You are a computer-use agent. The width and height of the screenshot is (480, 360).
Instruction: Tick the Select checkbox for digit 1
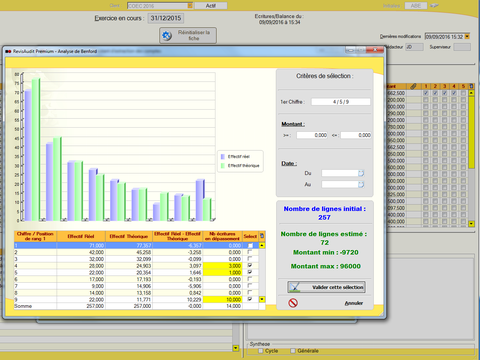click(250, 246)
